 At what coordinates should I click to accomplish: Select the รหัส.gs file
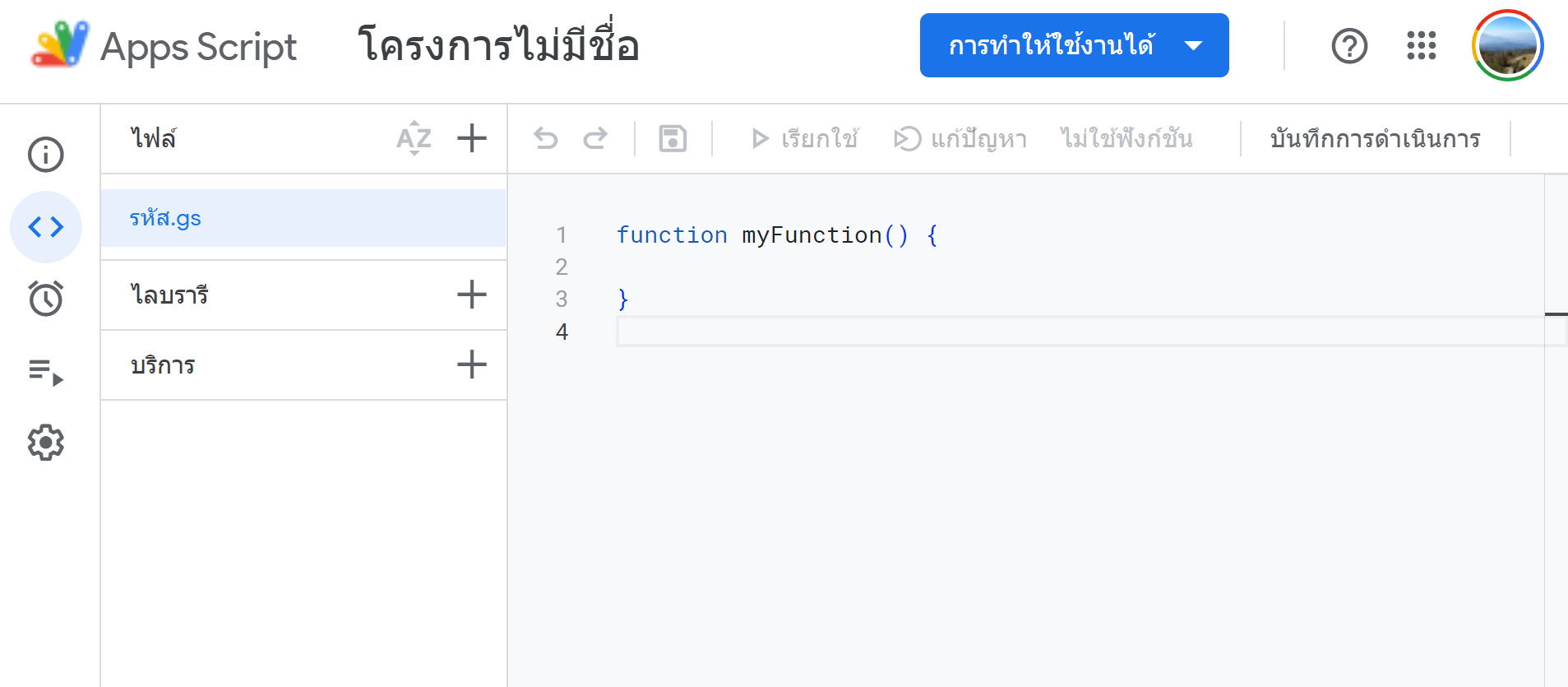point(165,217)
